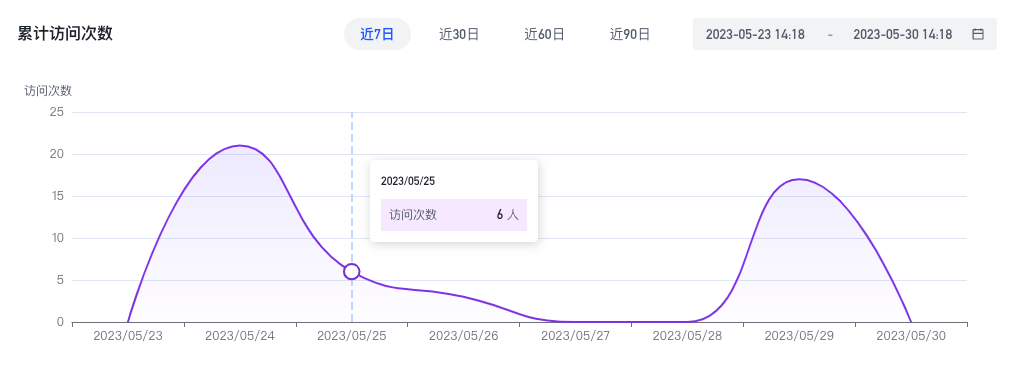Click the 访问次数 y-axis title
The width and height of the screenshot is (1014, 368).
point(48,91)
